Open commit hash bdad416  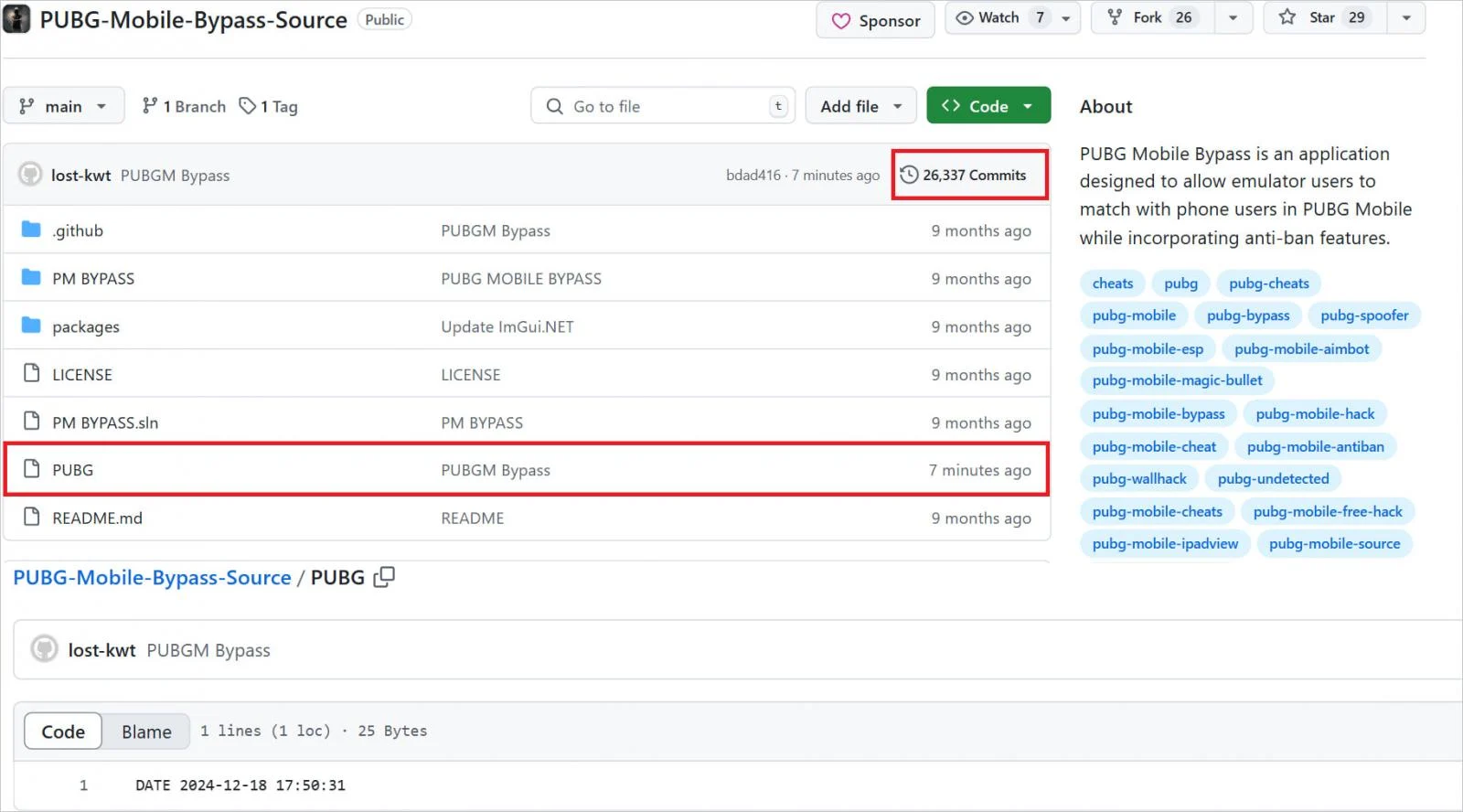tap(753, 176)
